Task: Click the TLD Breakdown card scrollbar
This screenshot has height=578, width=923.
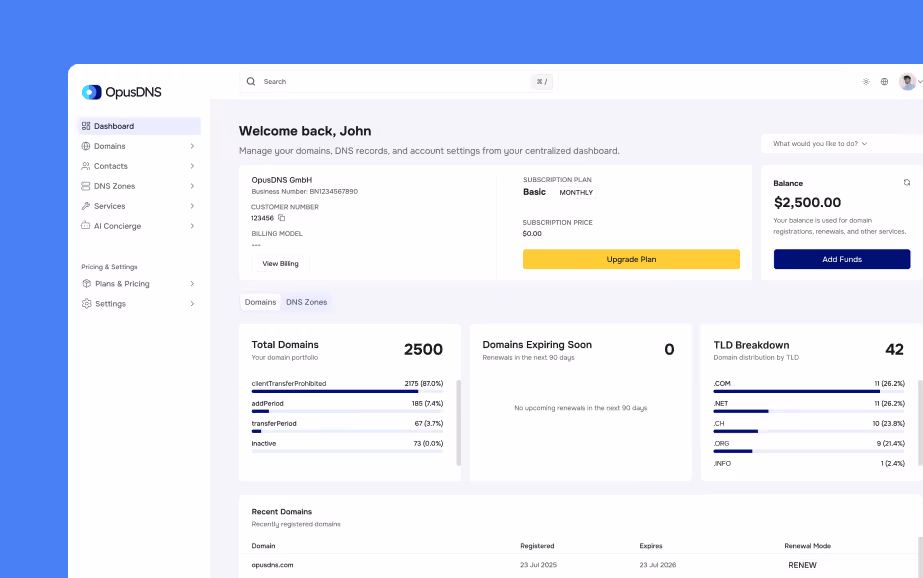Action: click(920, 423)
